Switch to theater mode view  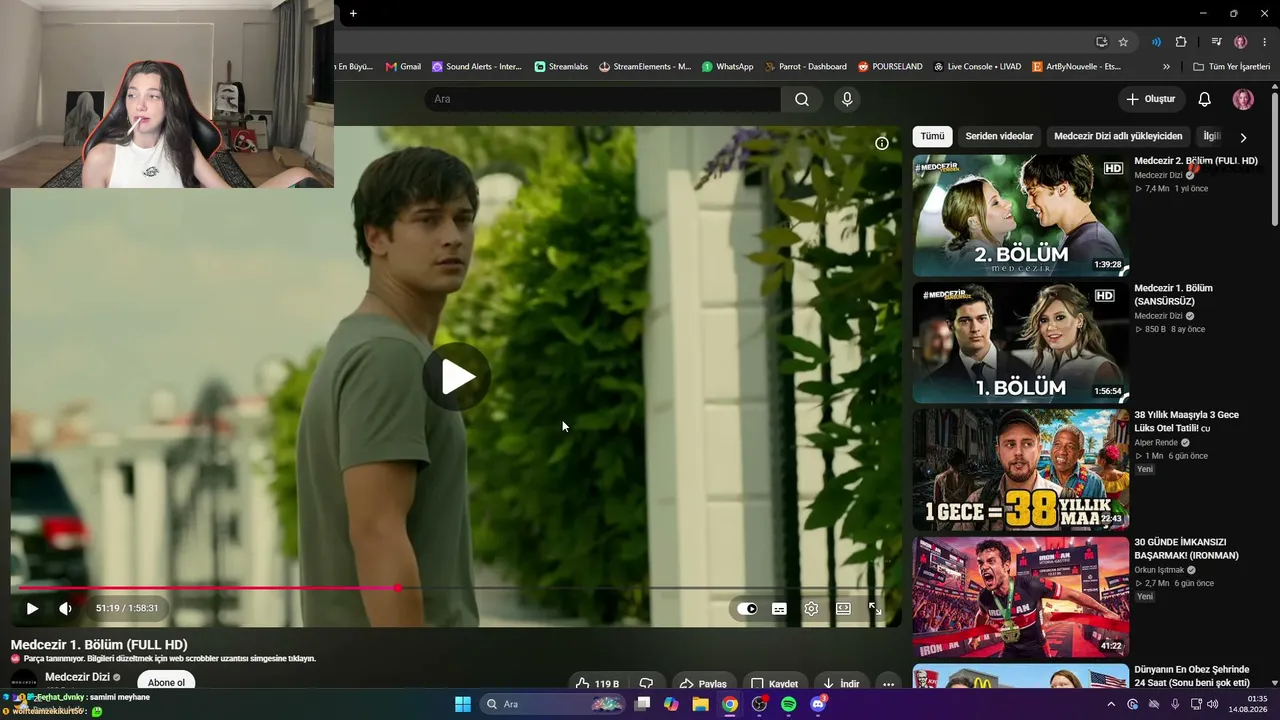[843, 608]
